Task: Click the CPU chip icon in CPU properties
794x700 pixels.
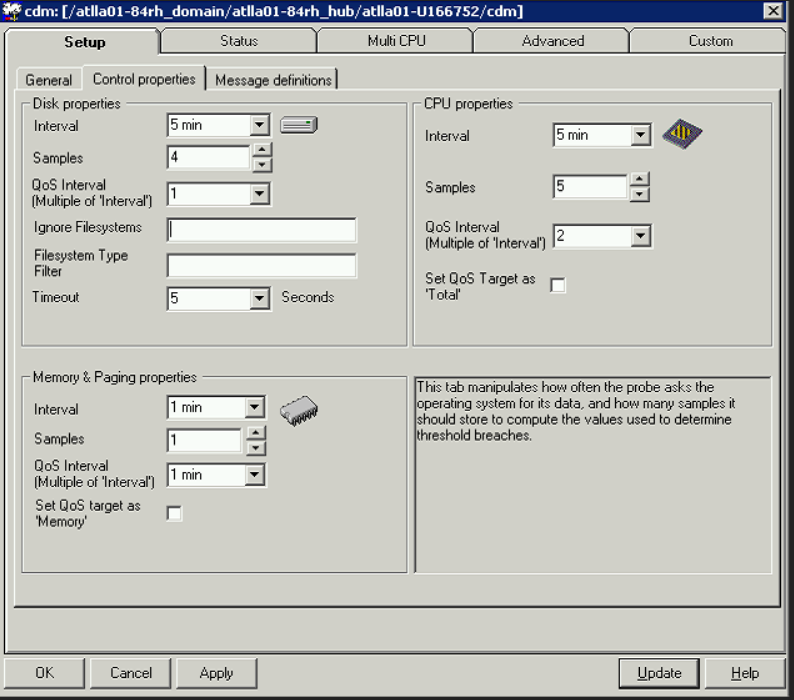Action: click(682, 134)
